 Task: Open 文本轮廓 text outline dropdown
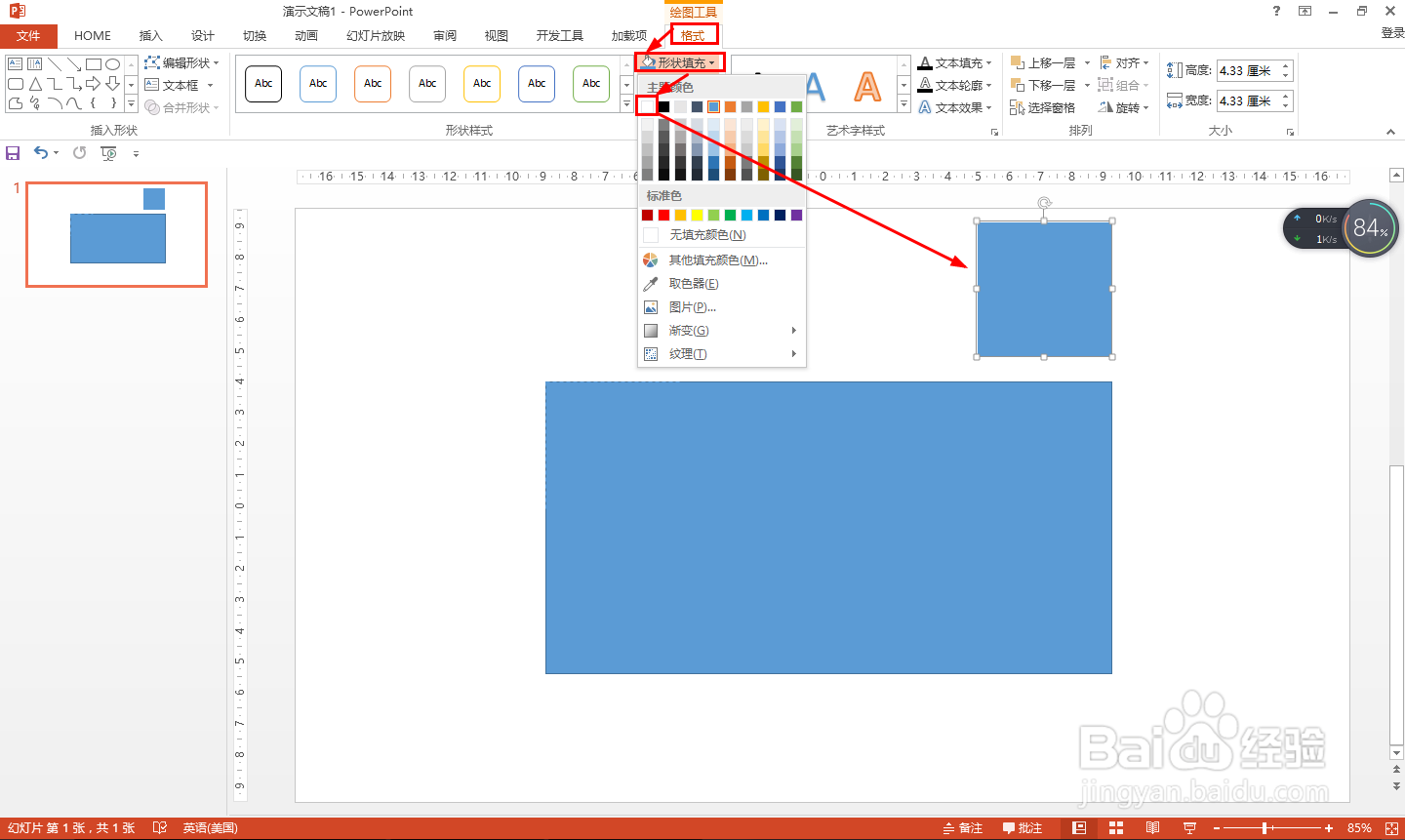[x=955, y=85]
